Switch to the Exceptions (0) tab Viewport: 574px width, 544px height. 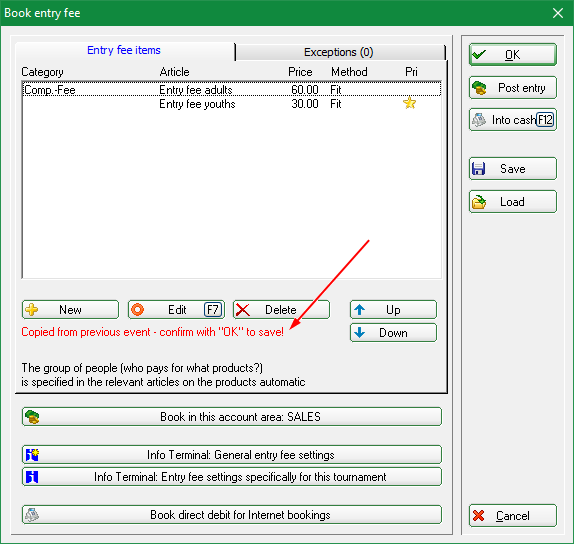340,52
